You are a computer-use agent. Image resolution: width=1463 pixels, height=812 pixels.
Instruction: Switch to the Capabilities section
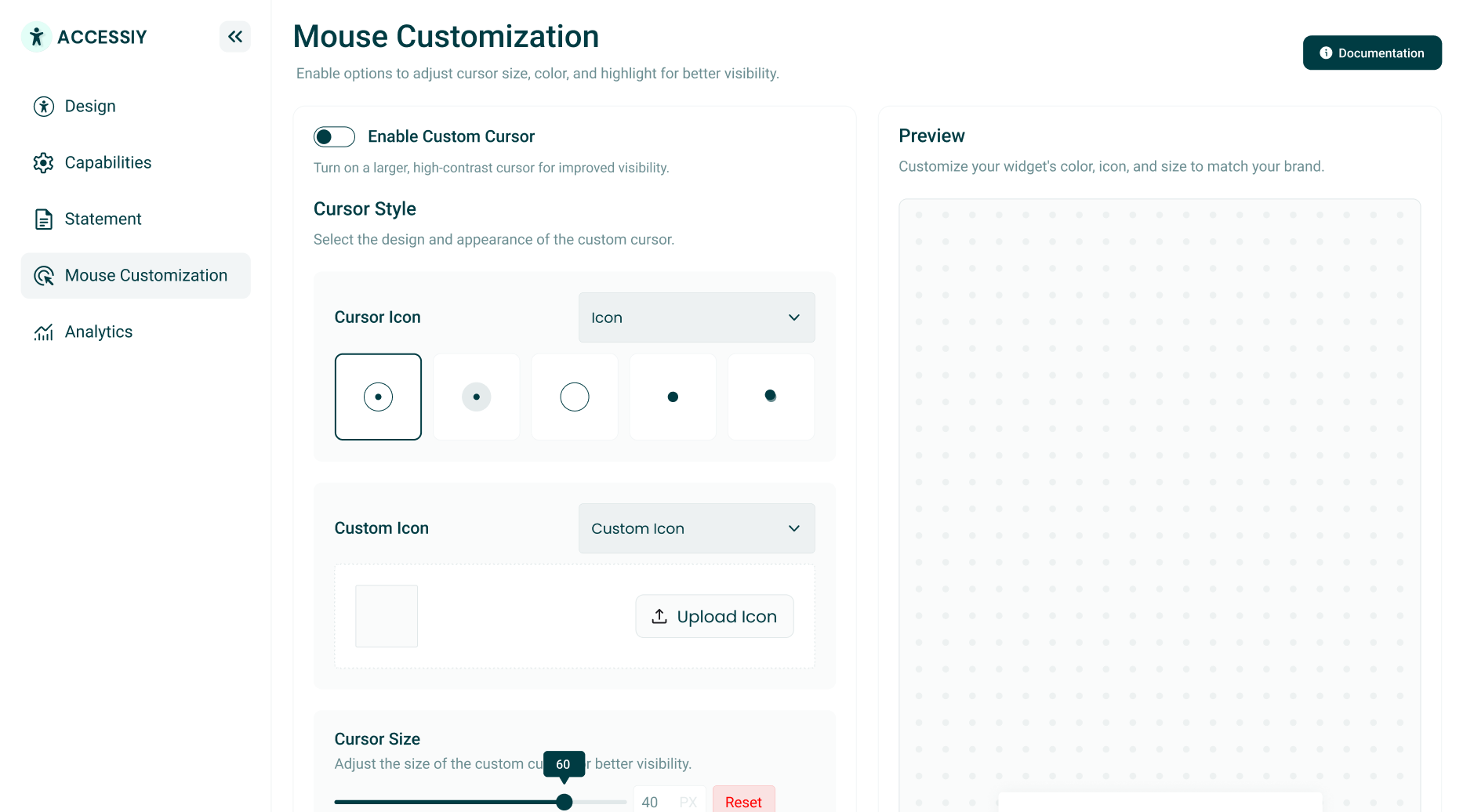107,162
